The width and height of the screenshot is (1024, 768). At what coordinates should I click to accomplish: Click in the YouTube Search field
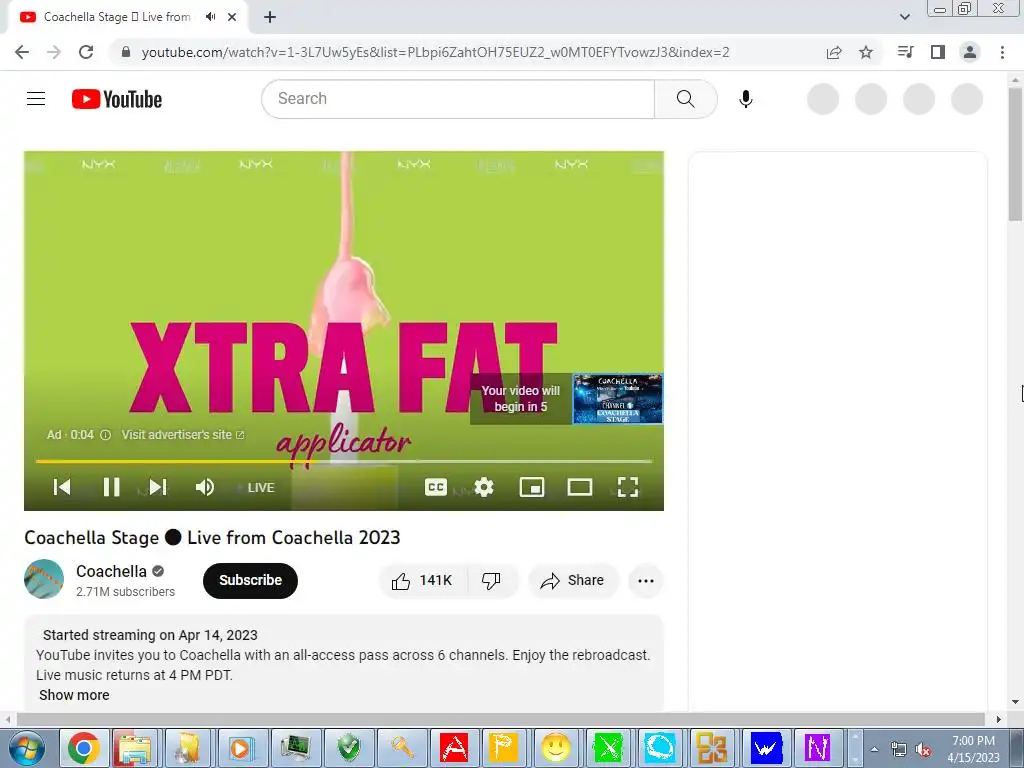coord(458,99)
